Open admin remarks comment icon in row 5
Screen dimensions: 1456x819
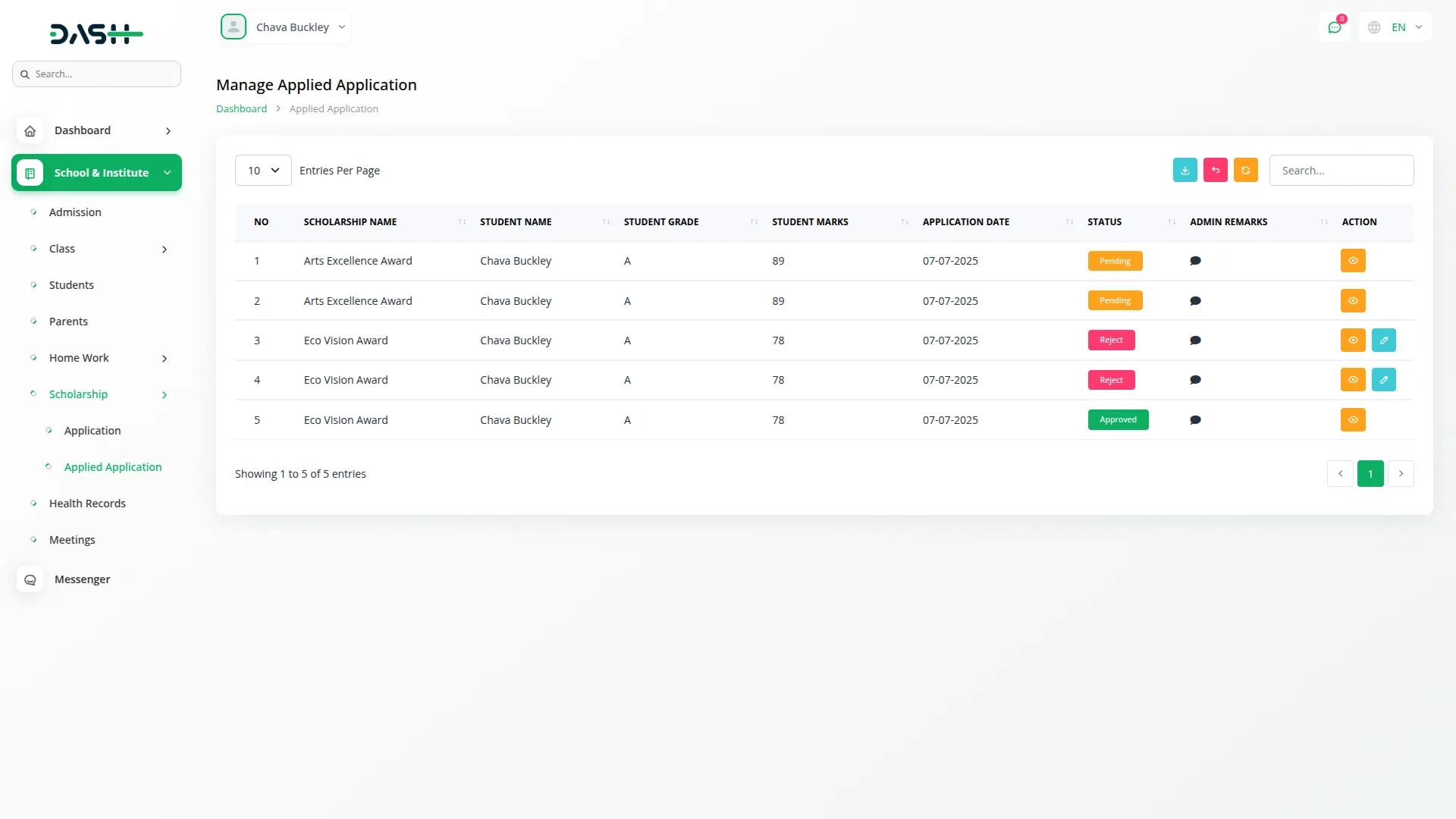(x=1195, y=420)
